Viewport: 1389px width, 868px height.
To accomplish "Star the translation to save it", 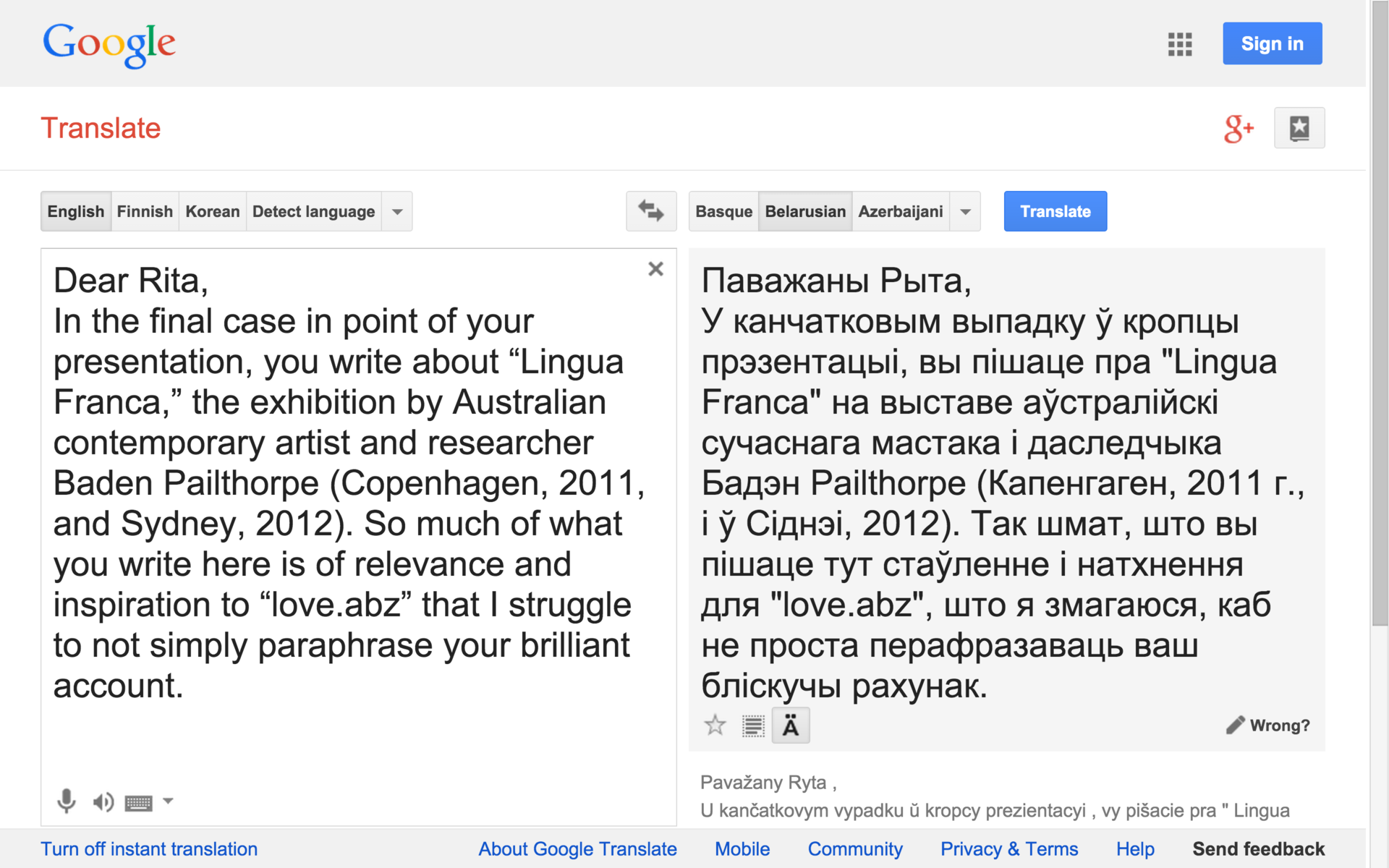I will (715, 725).
